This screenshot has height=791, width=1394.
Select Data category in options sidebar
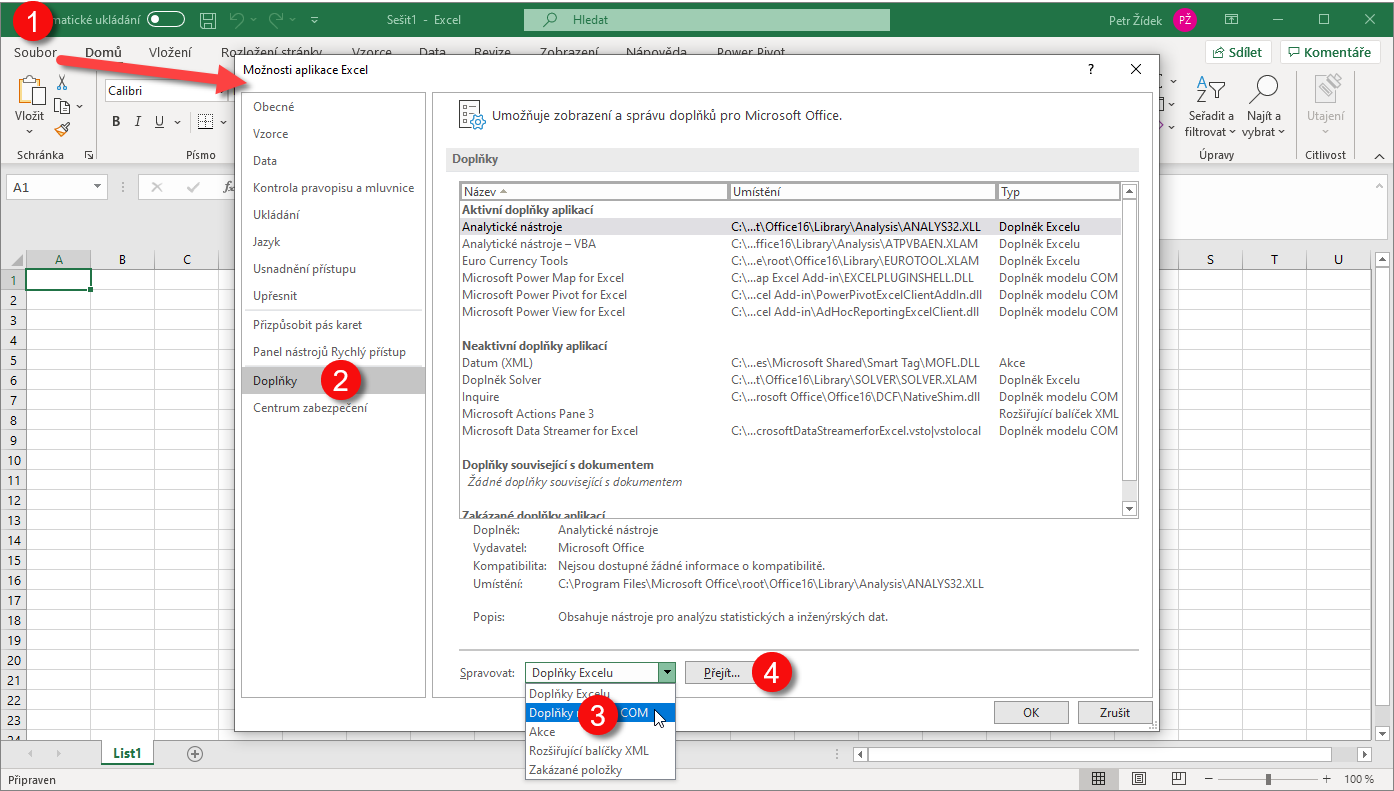pyautogui.click(x=333, y=161)
